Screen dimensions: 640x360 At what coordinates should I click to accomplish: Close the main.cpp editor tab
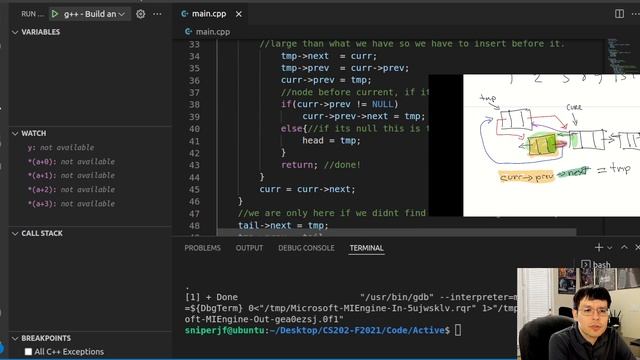(x=239, y=14)
